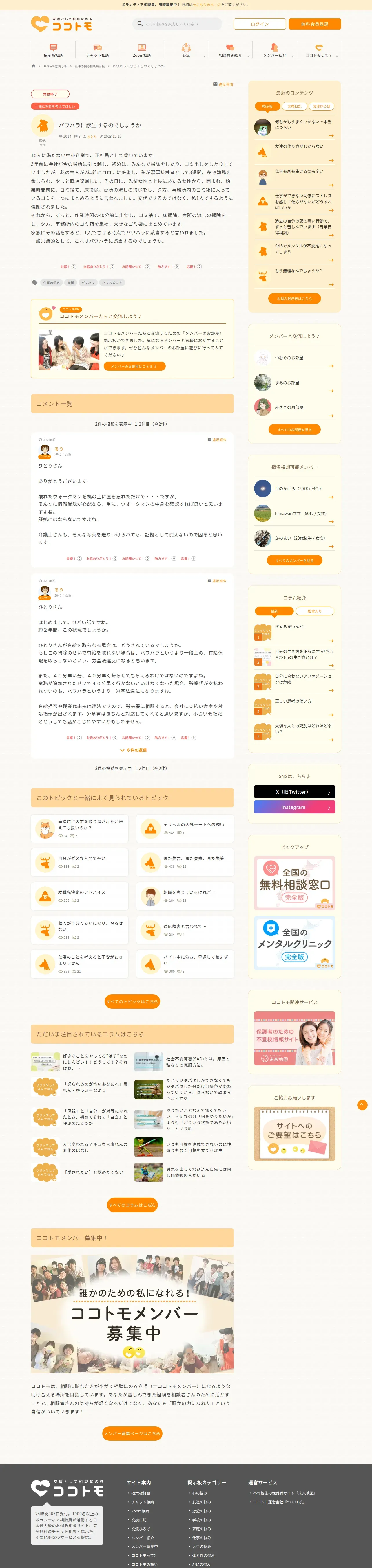Click the arrow beside つむぐのお部屋
Viewport: 372px width, 1568px height.
click(x=331, y=366)
